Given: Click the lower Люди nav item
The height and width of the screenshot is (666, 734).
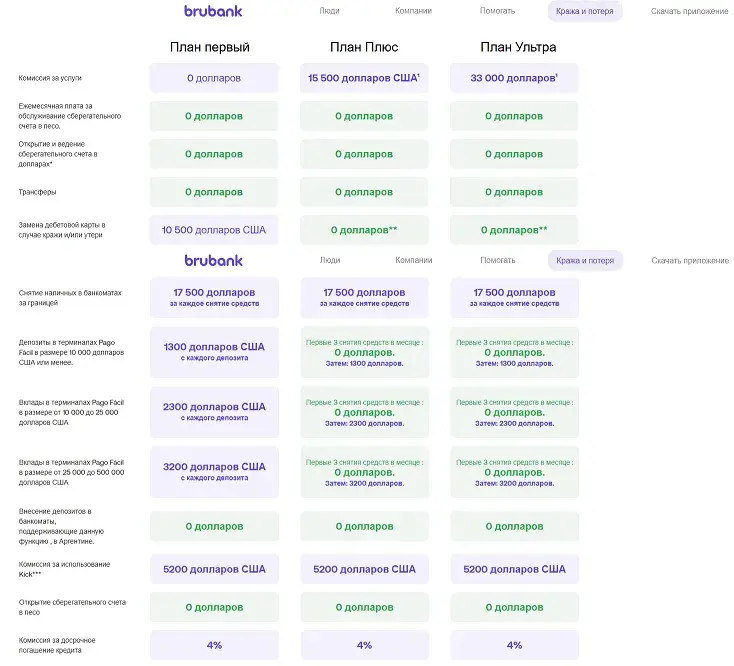Looking at the screenshot, I should click(x=330, y=260).
